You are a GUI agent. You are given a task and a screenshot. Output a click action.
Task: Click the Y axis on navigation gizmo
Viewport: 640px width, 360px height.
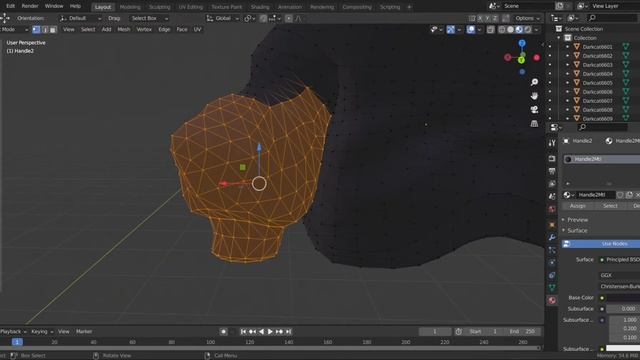coord(521,60)
